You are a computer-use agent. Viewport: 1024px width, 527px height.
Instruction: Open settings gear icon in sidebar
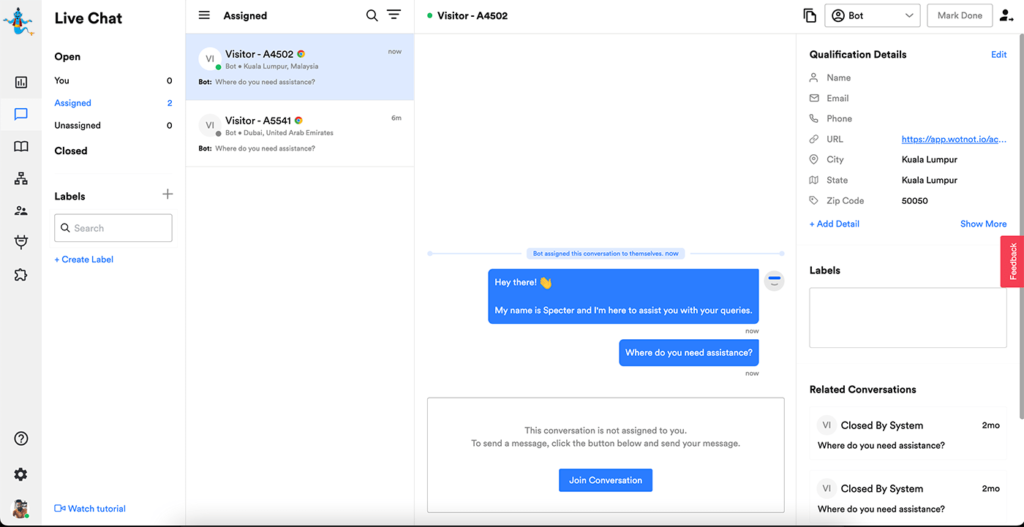(x=21, y=474)
